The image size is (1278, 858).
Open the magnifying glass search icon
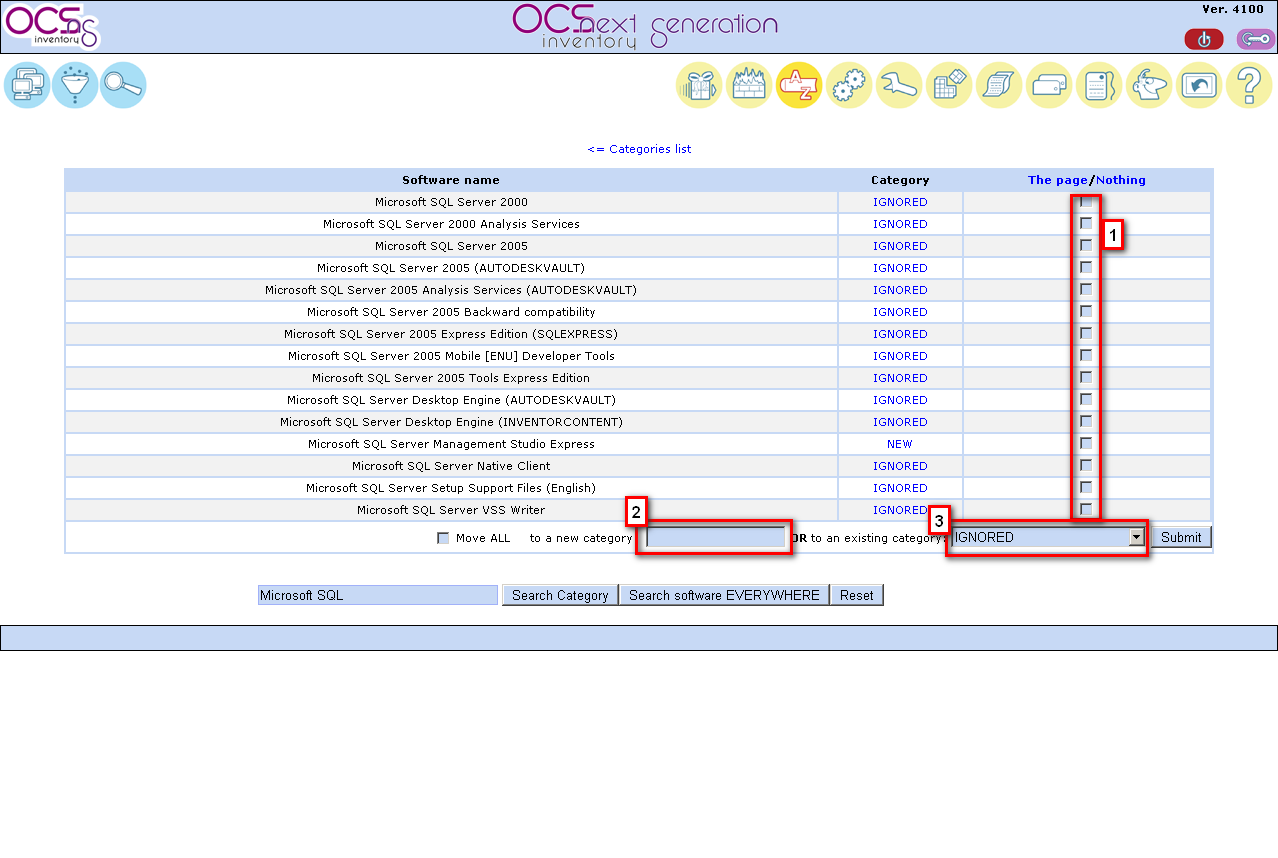pyautogui.click(x=123, y=85)
